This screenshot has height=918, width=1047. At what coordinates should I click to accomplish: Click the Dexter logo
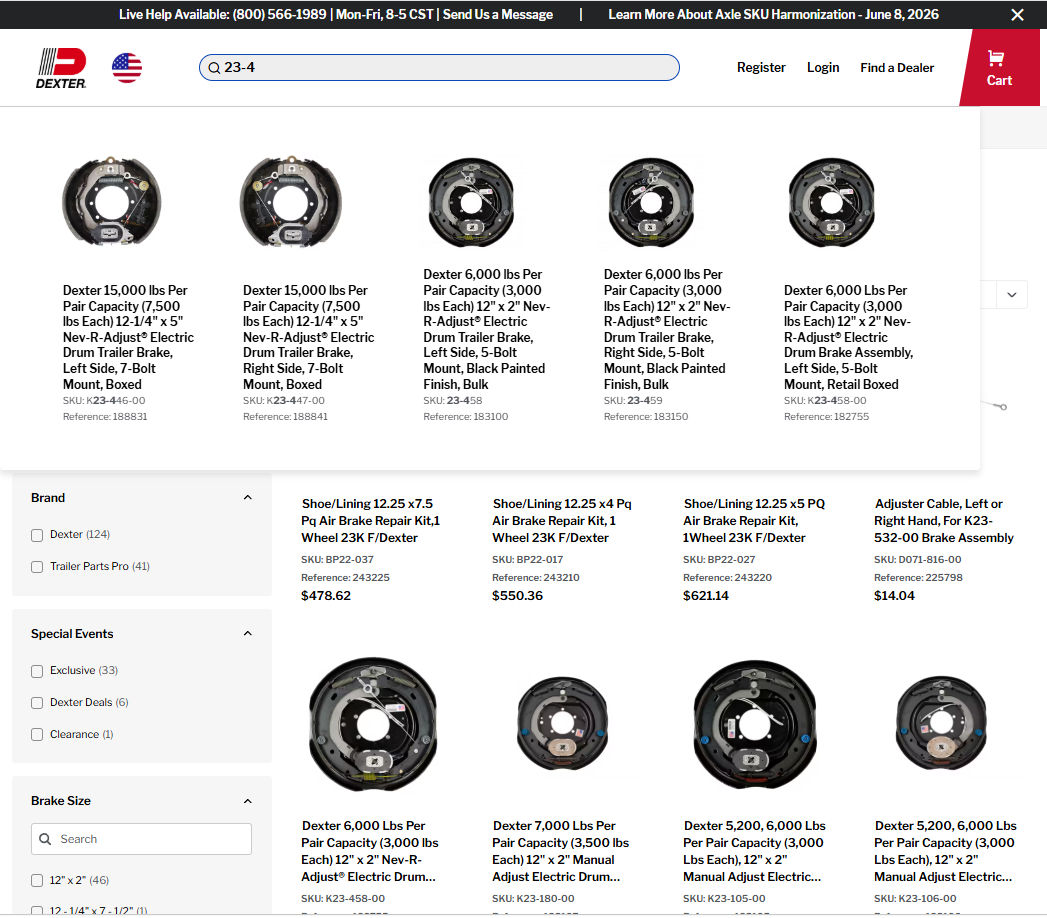[x=61, y=68]
